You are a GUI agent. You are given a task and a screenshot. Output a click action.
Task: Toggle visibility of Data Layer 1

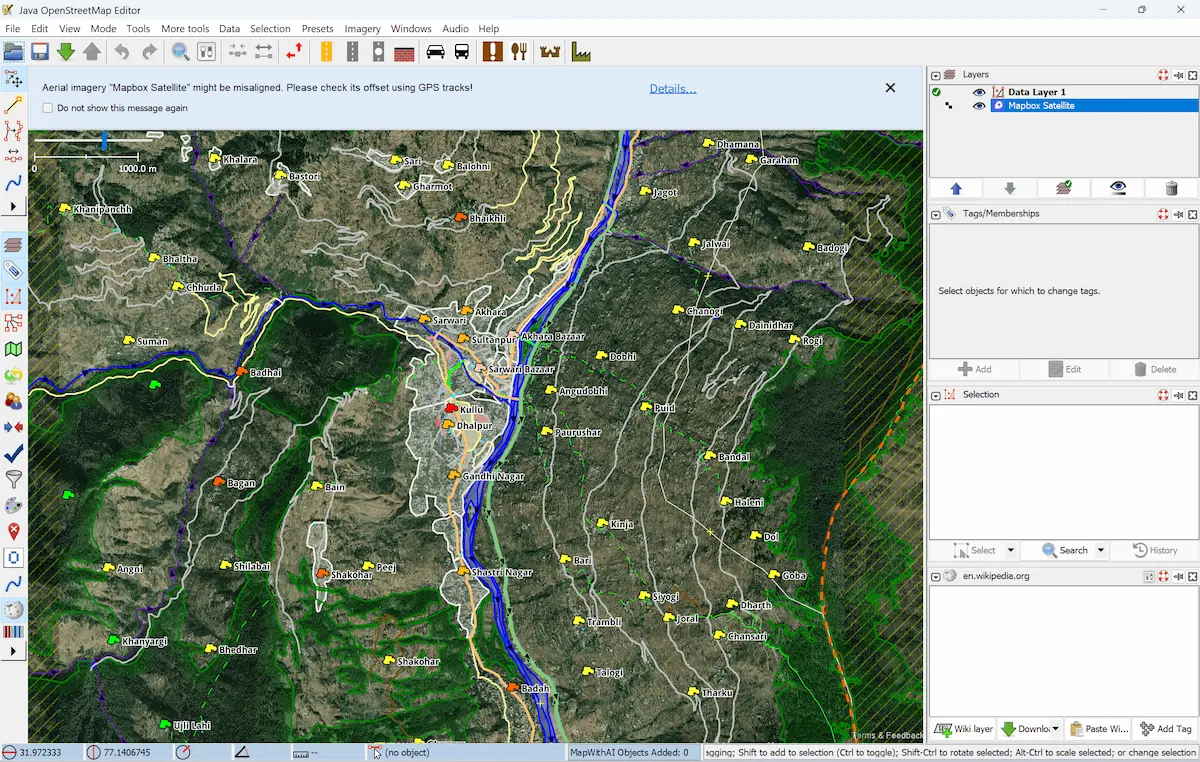pyautogui.click(x=979, y=91)
